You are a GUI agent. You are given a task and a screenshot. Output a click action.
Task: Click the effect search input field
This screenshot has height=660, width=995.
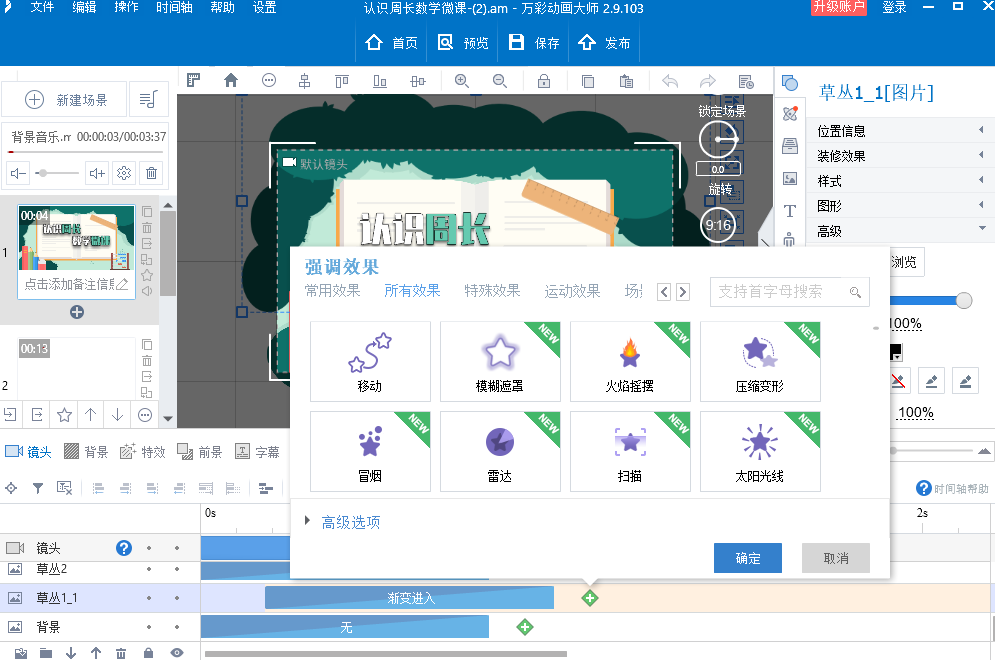point(780,292)
